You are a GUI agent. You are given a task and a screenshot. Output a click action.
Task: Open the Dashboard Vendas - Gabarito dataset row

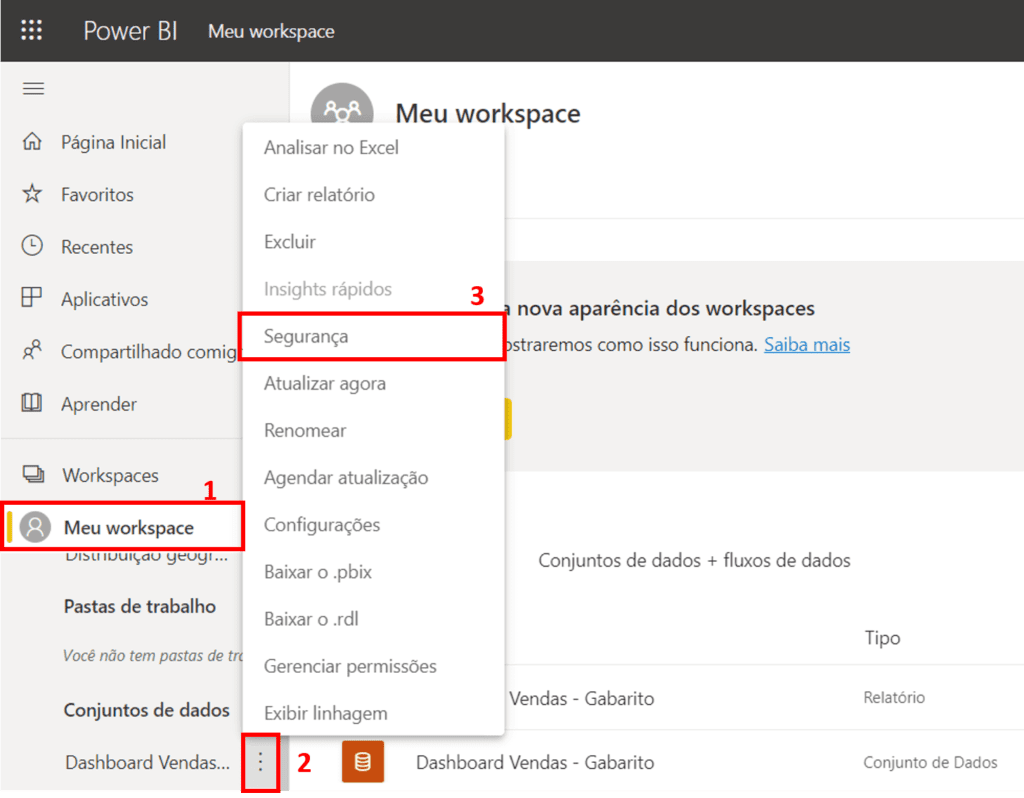tap(535, 762)
